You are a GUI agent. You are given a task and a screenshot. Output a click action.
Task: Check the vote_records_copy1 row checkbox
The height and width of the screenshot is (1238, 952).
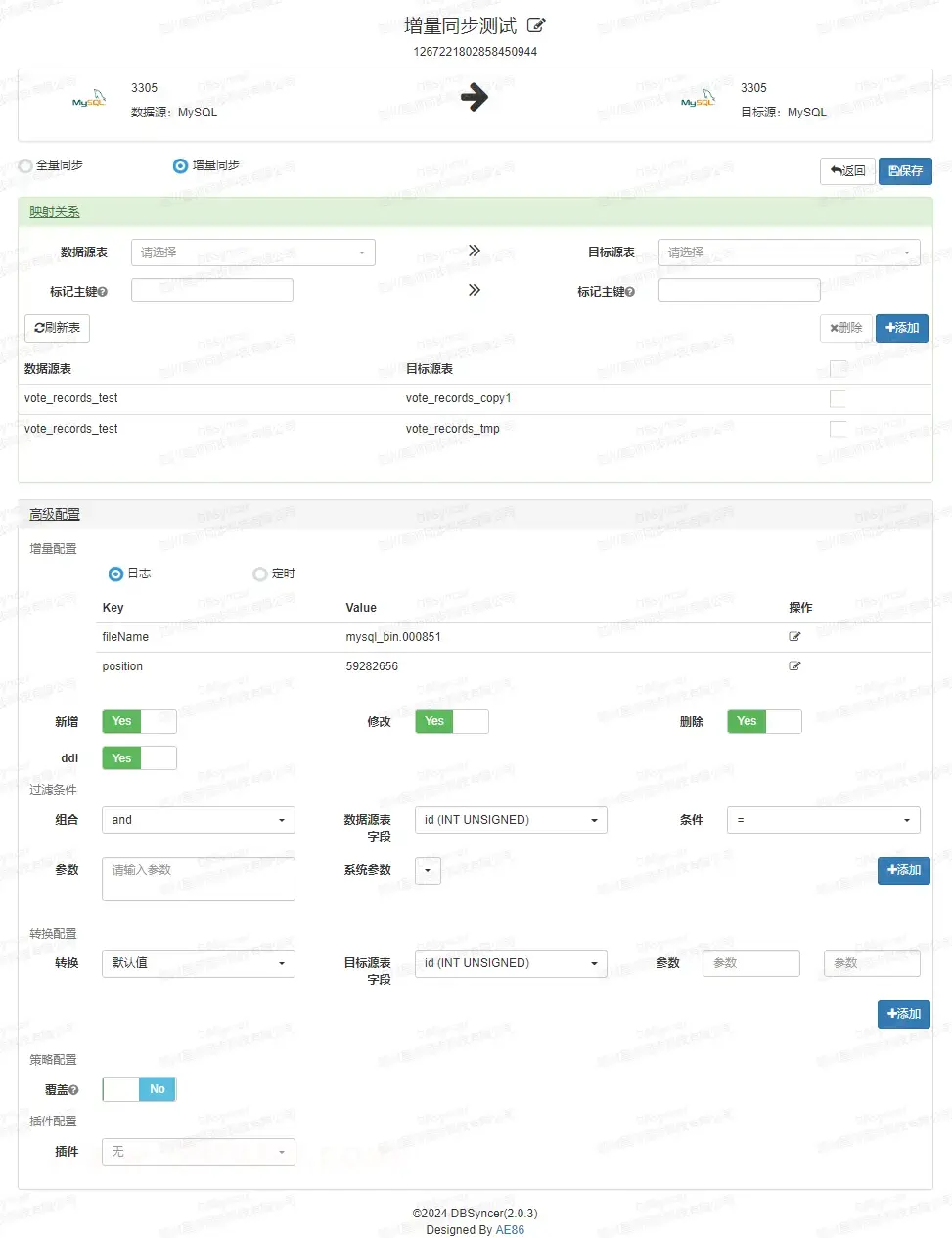839,398
